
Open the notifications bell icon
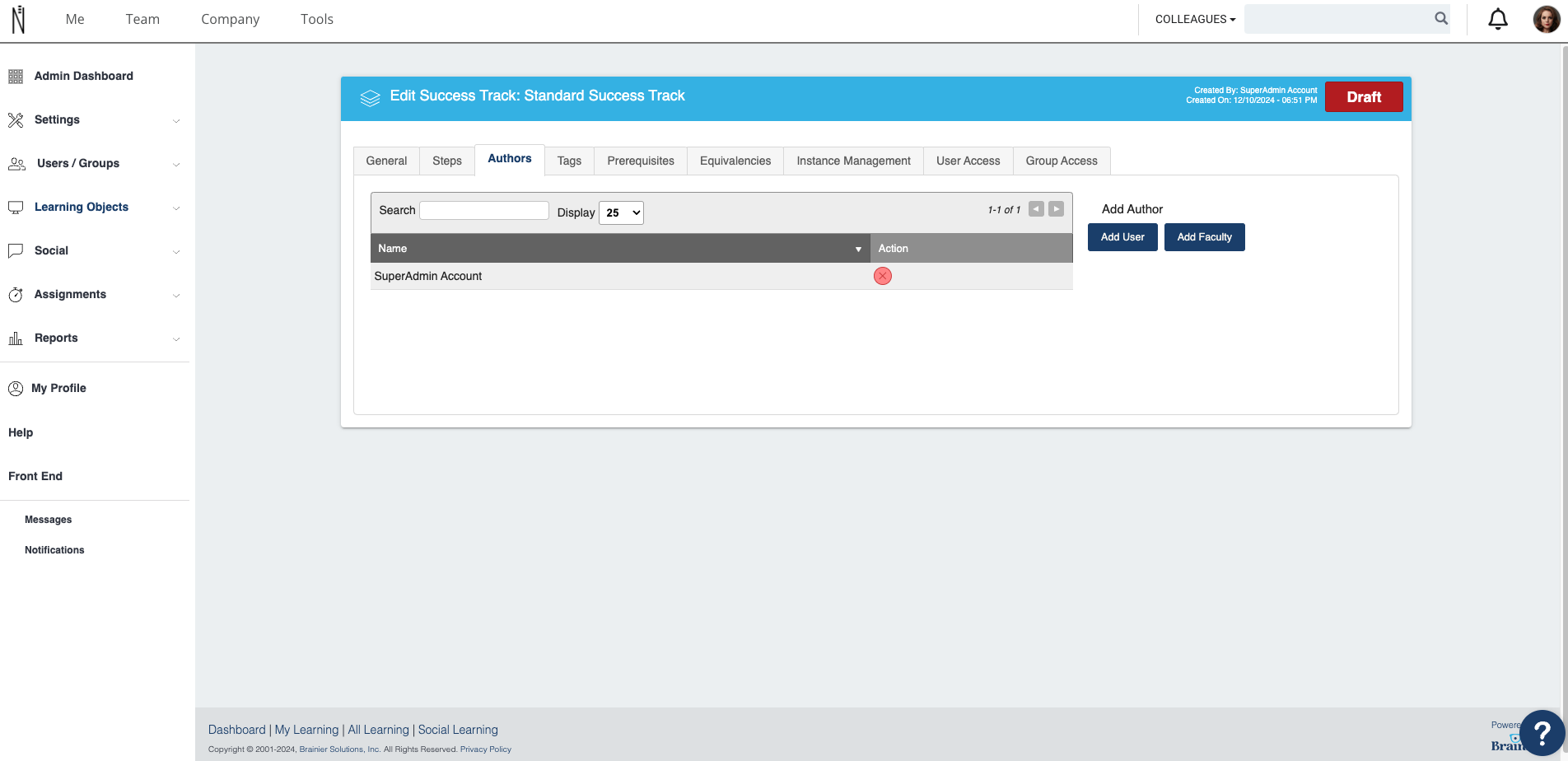(1498, 19)
